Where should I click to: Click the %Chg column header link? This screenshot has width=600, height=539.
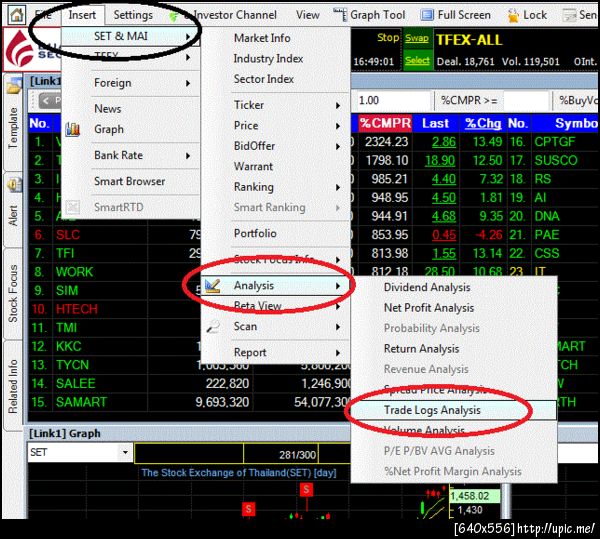483,123
